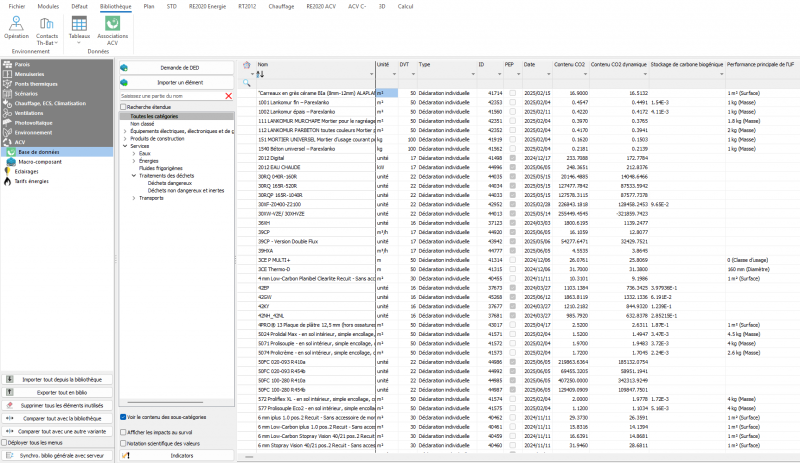800x463 pixels.
Task: Toggle Notation scientifique des valeurs checkbox
Action: tap(123, 444)
